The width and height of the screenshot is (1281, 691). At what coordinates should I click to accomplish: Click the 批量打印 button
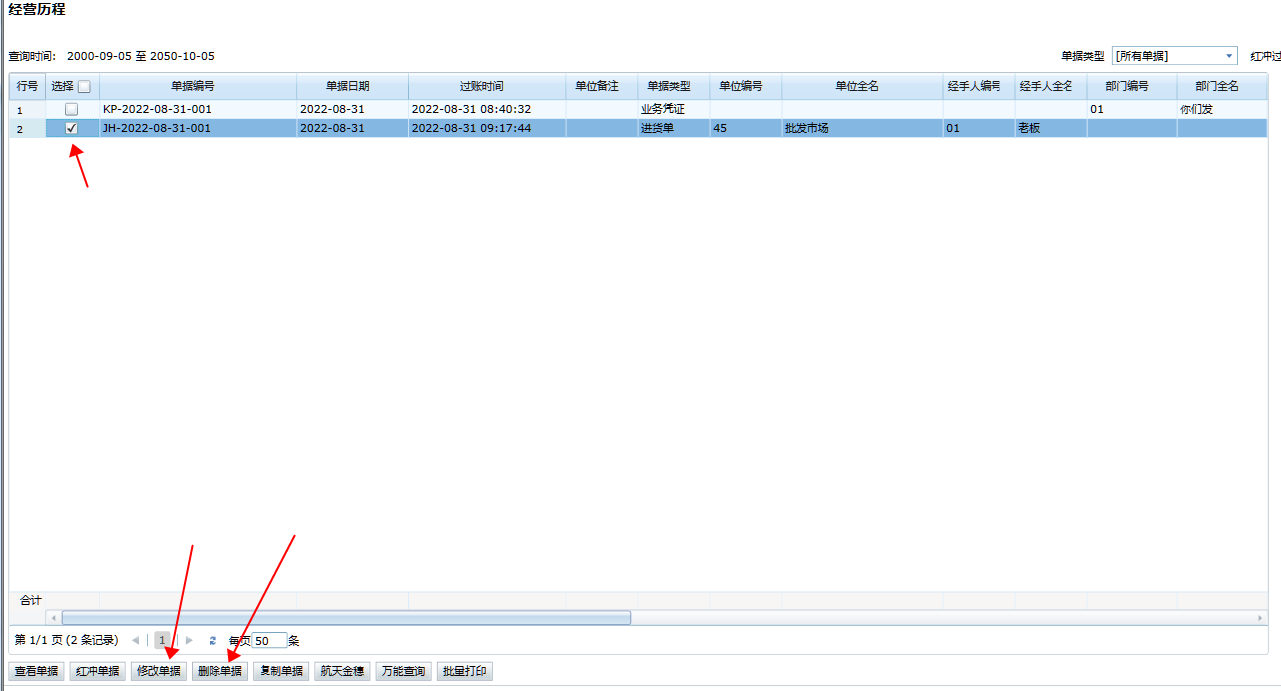465,671
